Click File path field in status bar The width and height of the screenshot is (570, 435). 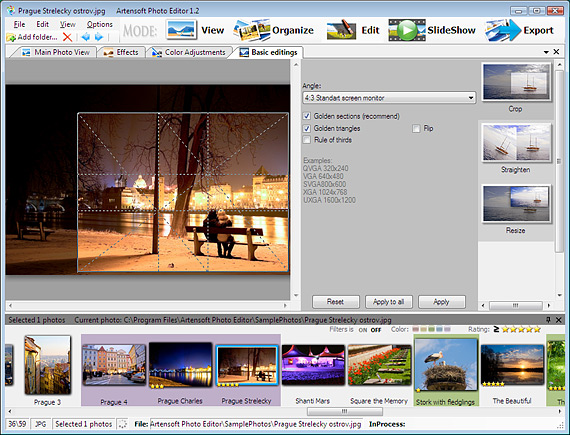tap(256, 424)
